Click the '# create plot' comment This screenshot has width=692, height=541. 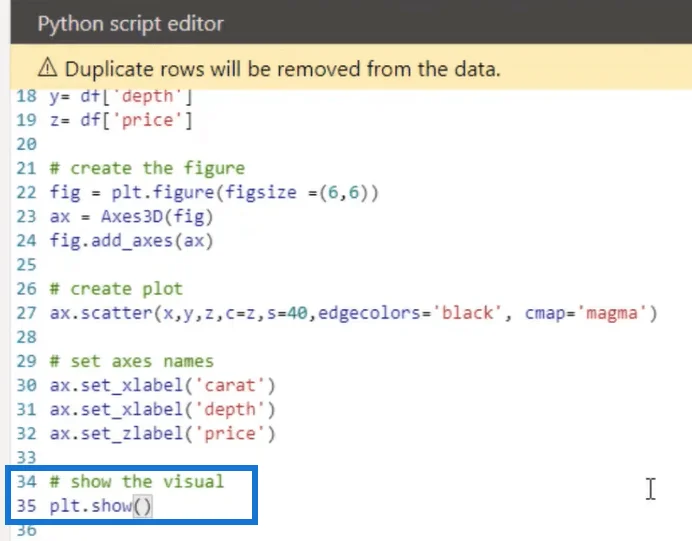point(116,289)
